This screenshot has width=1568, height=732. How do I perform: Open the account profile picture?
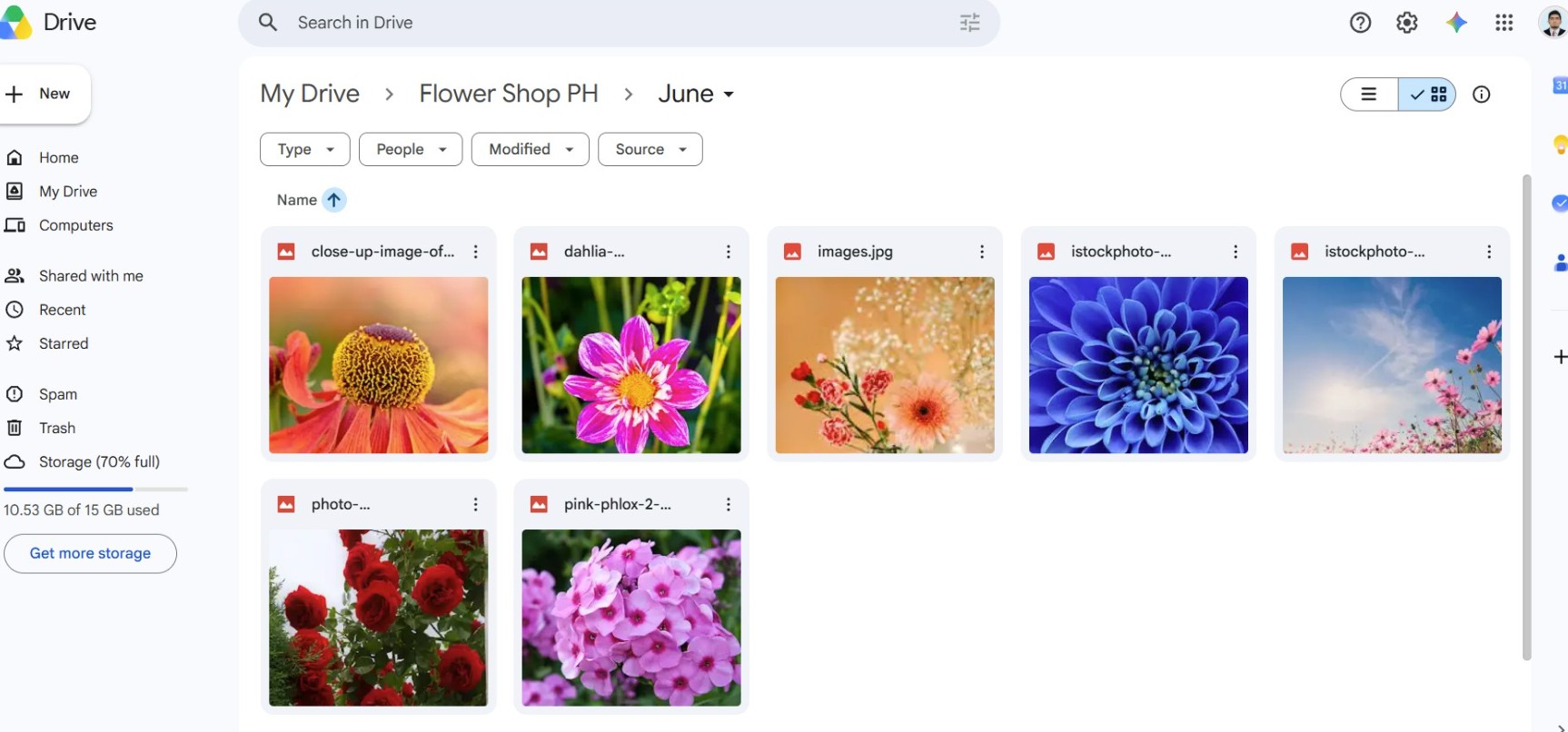pos(1553,23)
